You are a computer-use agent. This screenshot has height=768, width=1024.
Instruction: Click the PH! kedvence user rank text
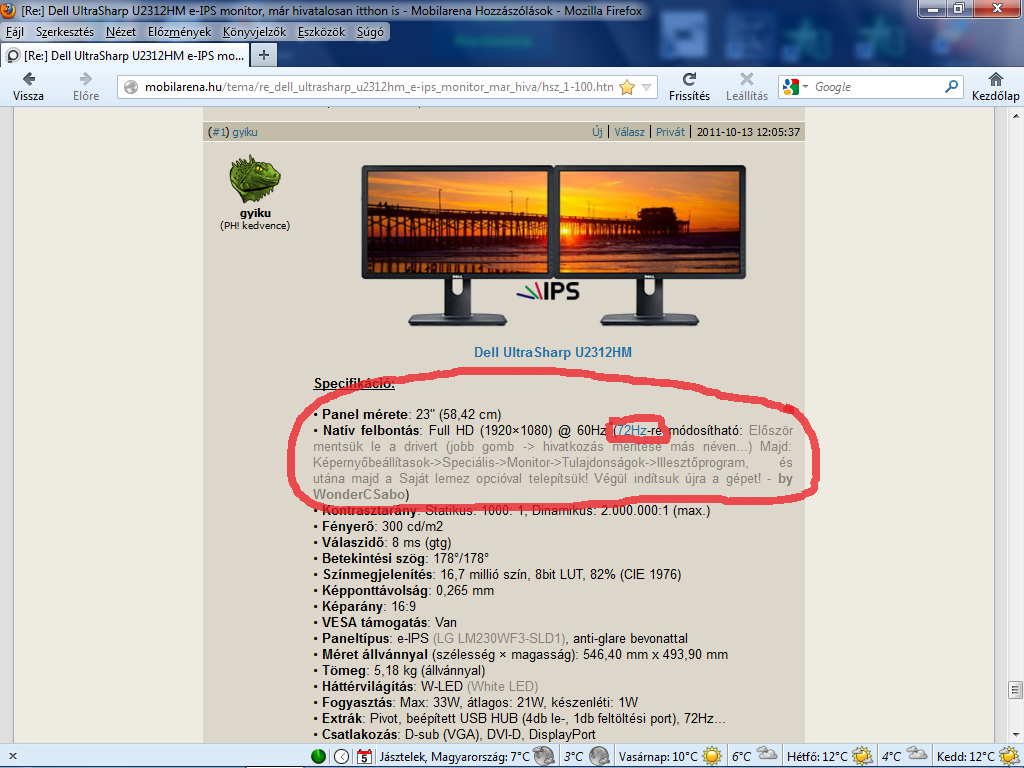coord(255,225)
